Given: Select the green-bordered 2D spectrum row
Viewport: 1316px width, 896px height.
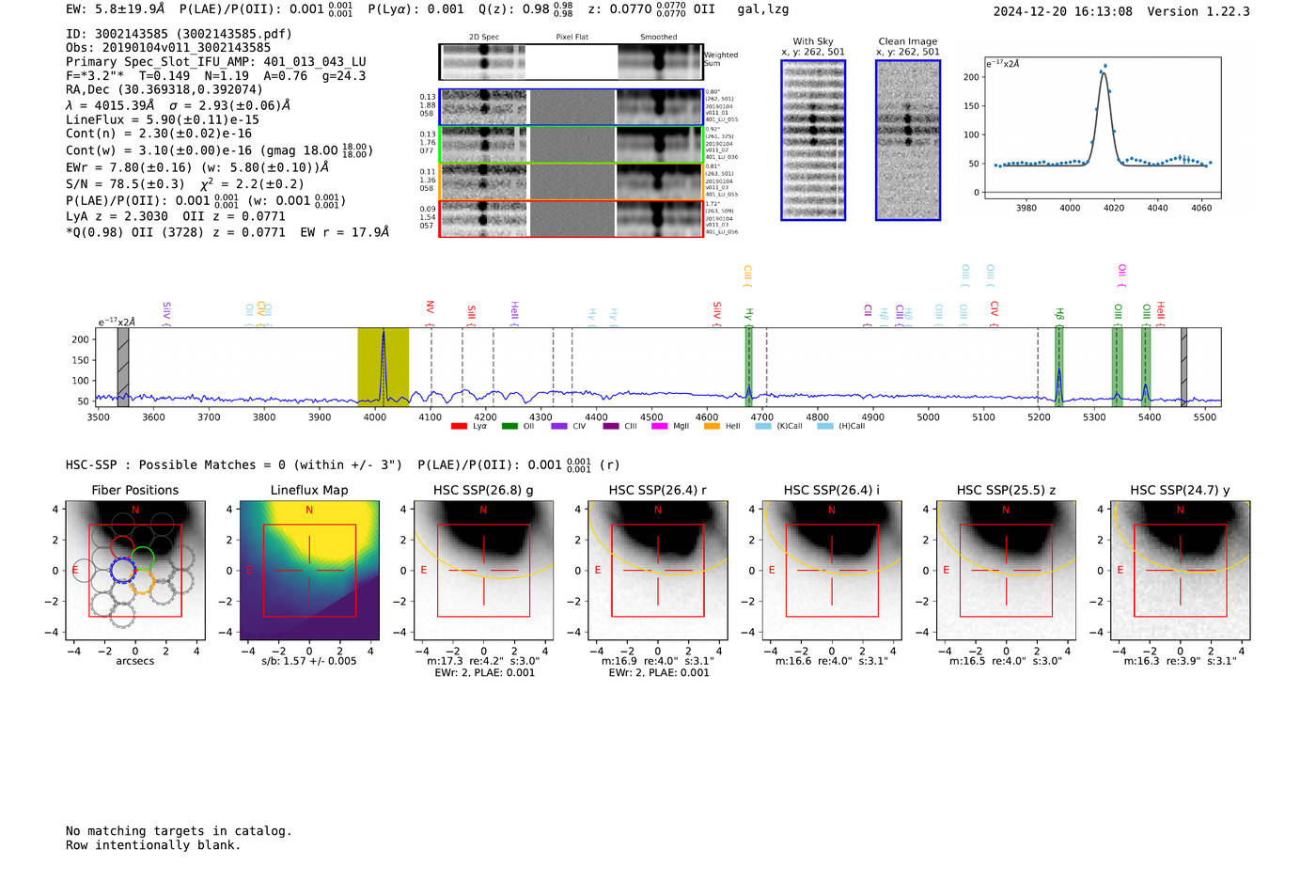Looking at the screenshot, I should coord(571,144).
